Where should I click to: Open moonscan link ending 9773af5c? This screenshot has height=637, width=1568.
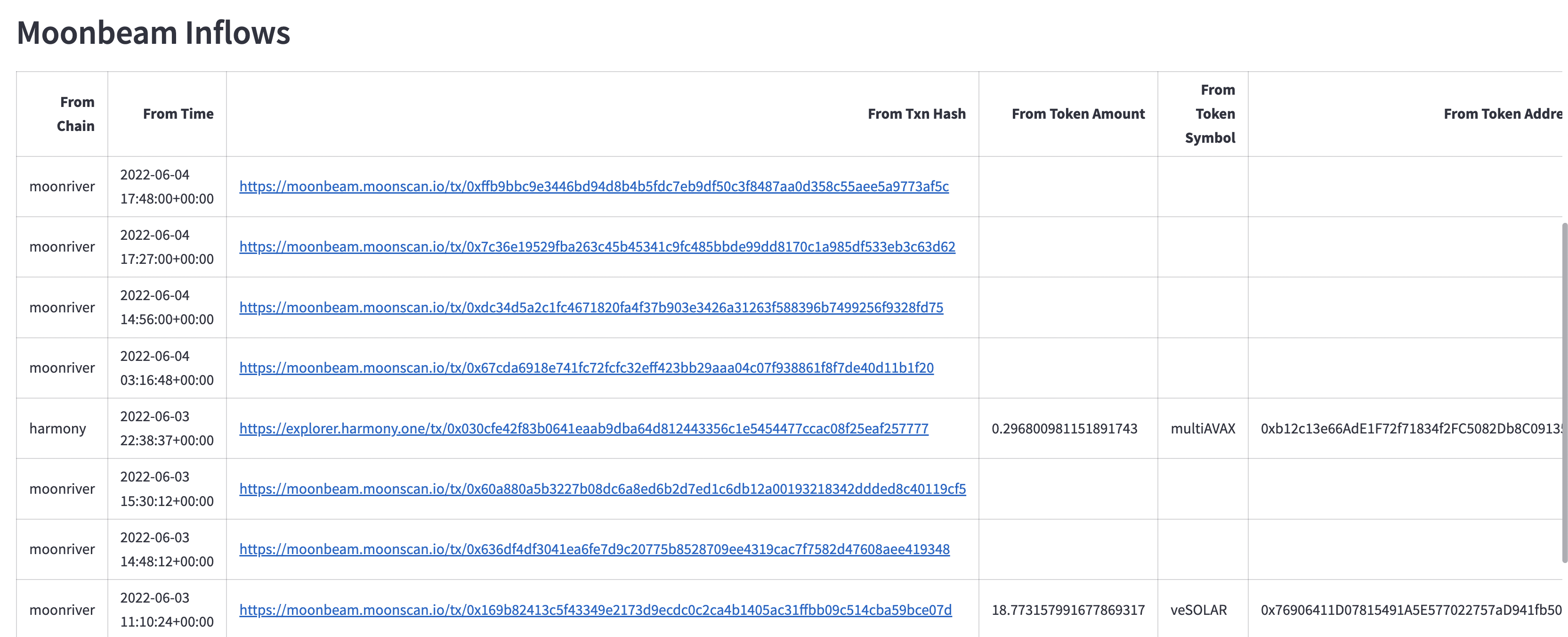click(593, 187)
